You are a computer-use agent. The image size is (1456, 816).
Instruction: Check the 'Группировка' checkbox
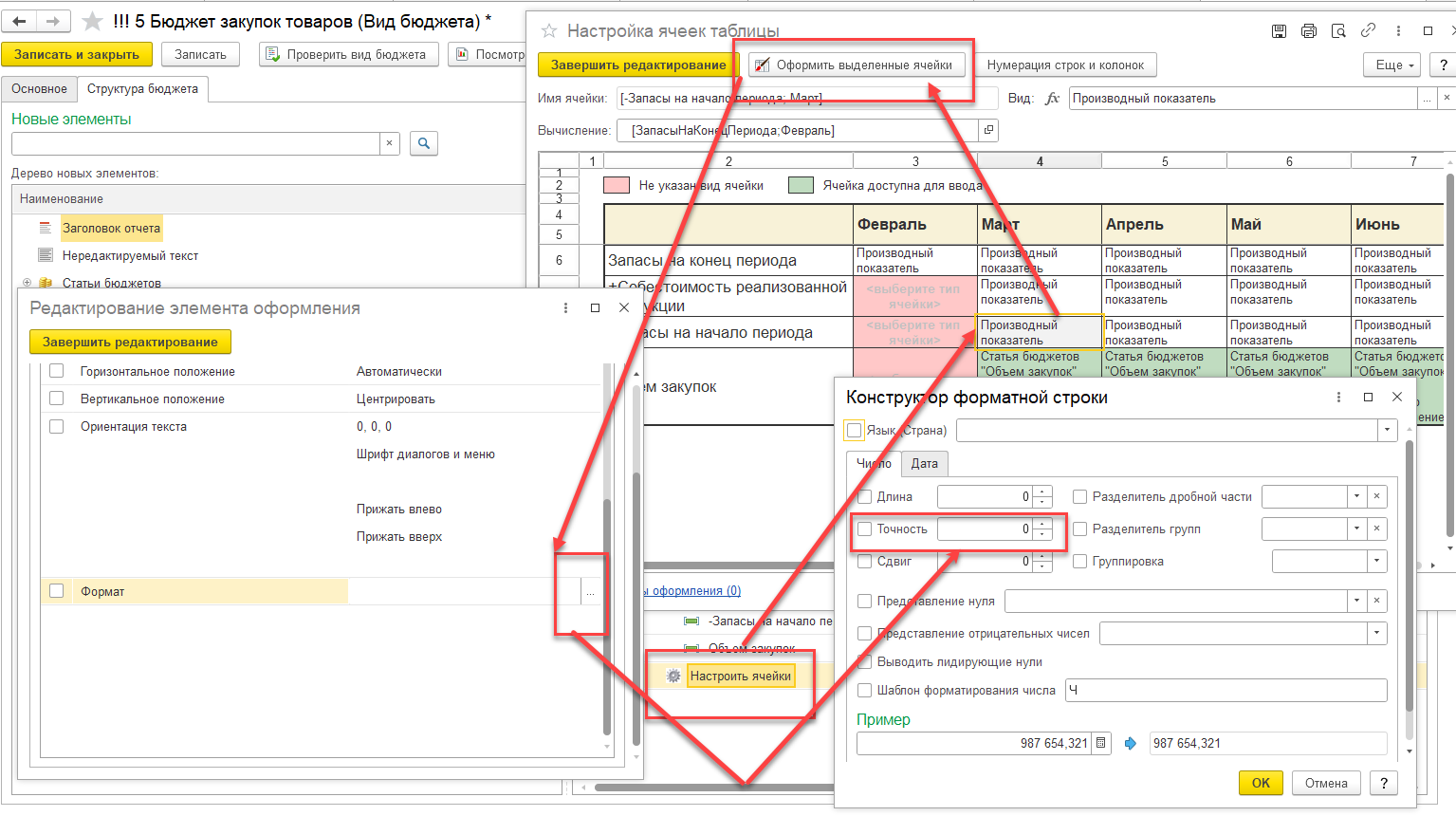[x=1079, y=561]
